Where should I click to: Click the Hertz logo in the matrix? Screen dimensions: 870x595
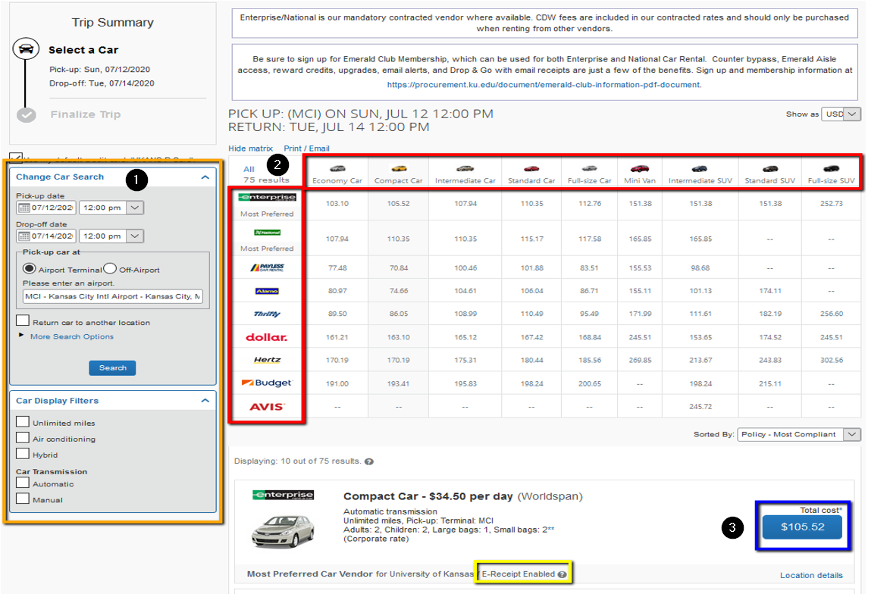pyautogui.click(x=267, y=360)
